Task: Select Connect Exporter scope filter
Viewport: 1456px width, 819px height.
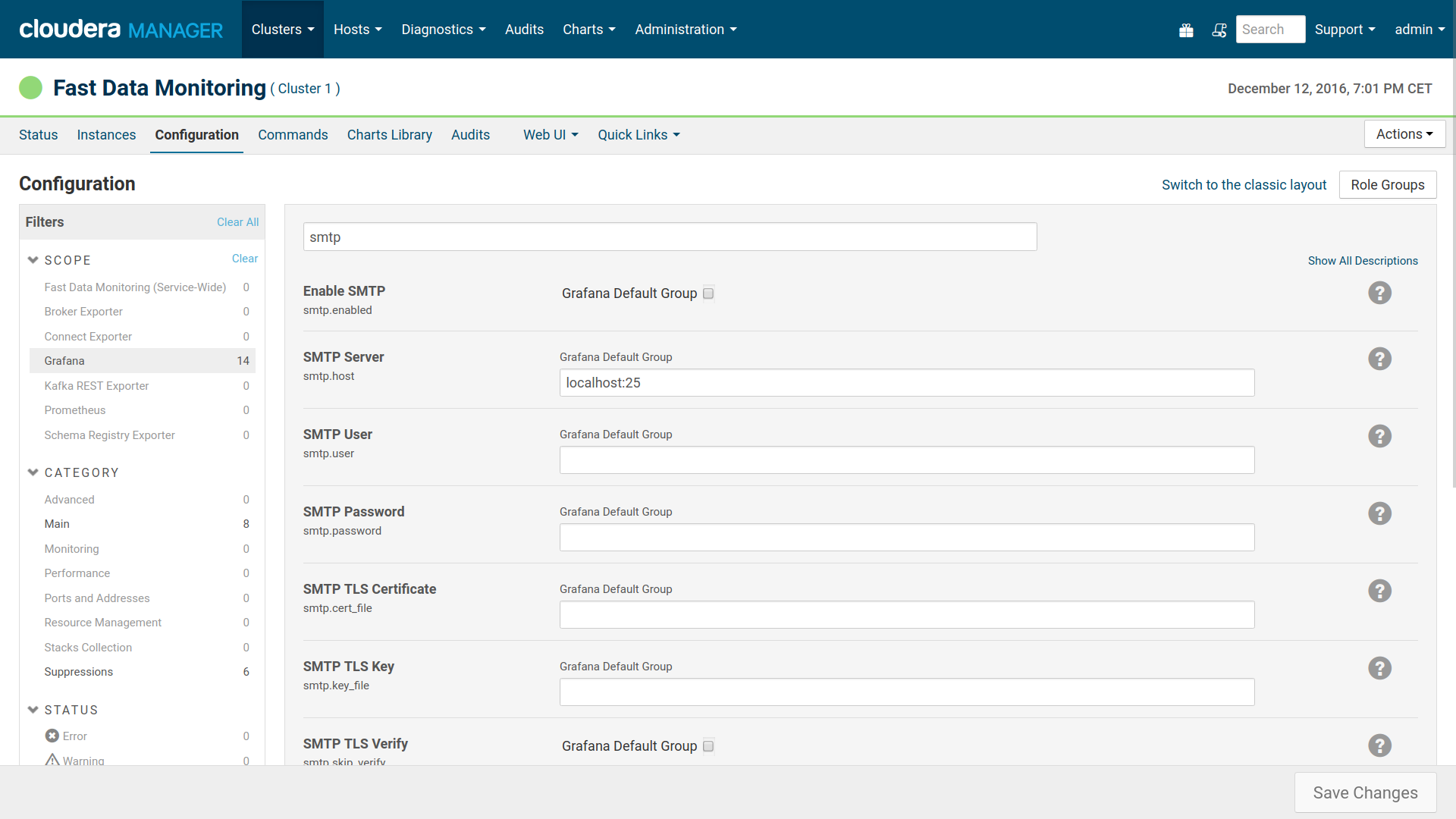Action: tap(143, 337)
